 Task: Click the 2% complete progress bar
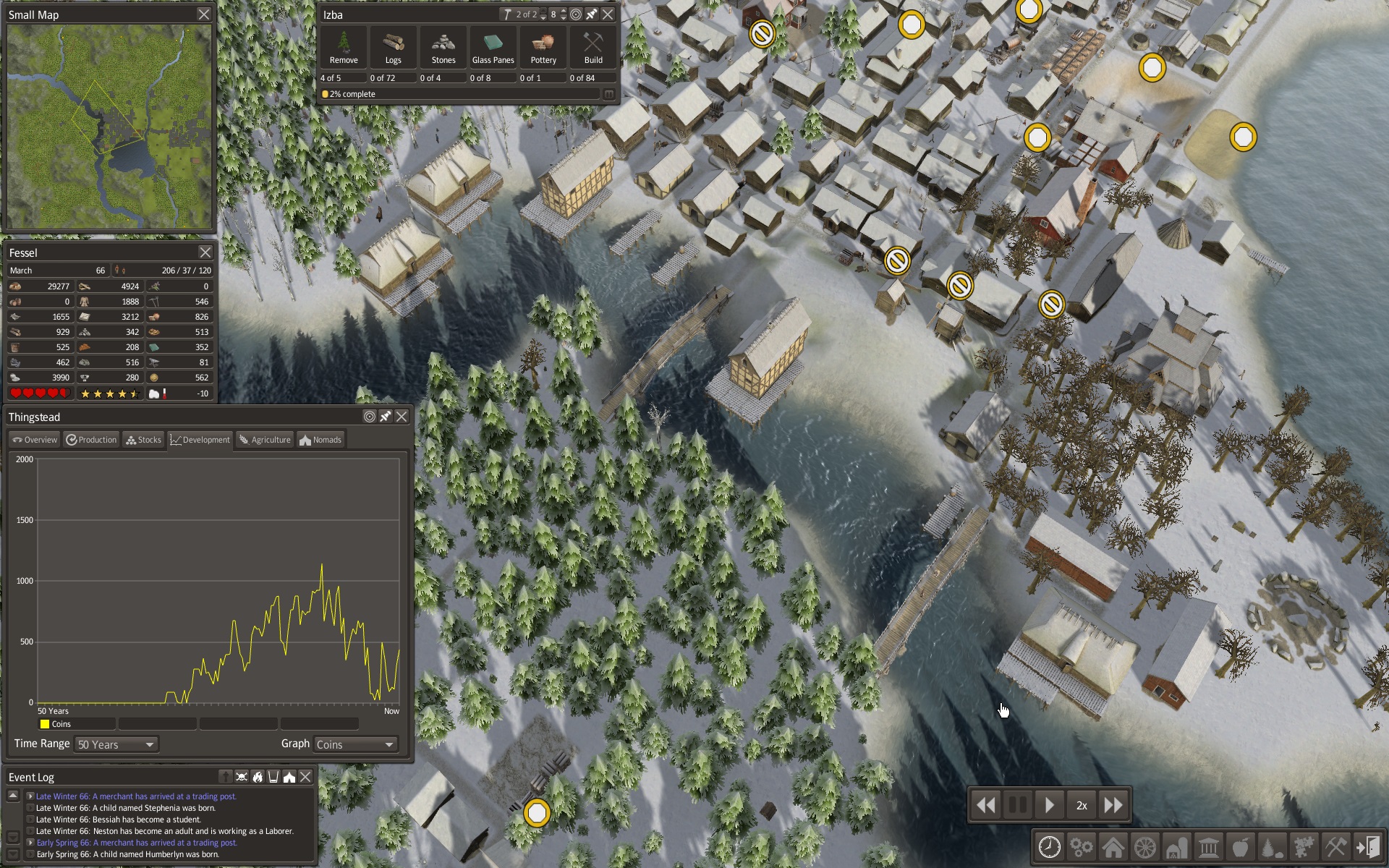coord(460,94)
